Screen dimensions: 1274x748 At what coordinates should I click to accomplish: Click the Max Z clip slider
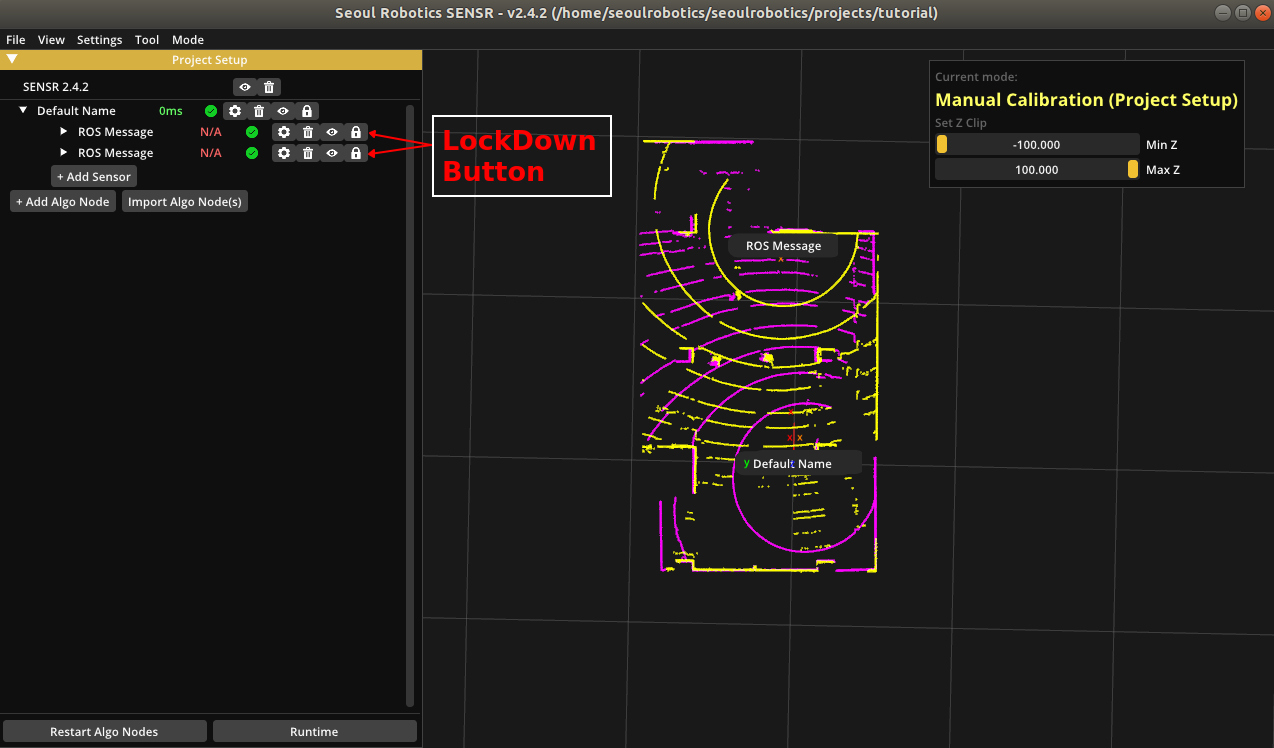[1037, 170]
